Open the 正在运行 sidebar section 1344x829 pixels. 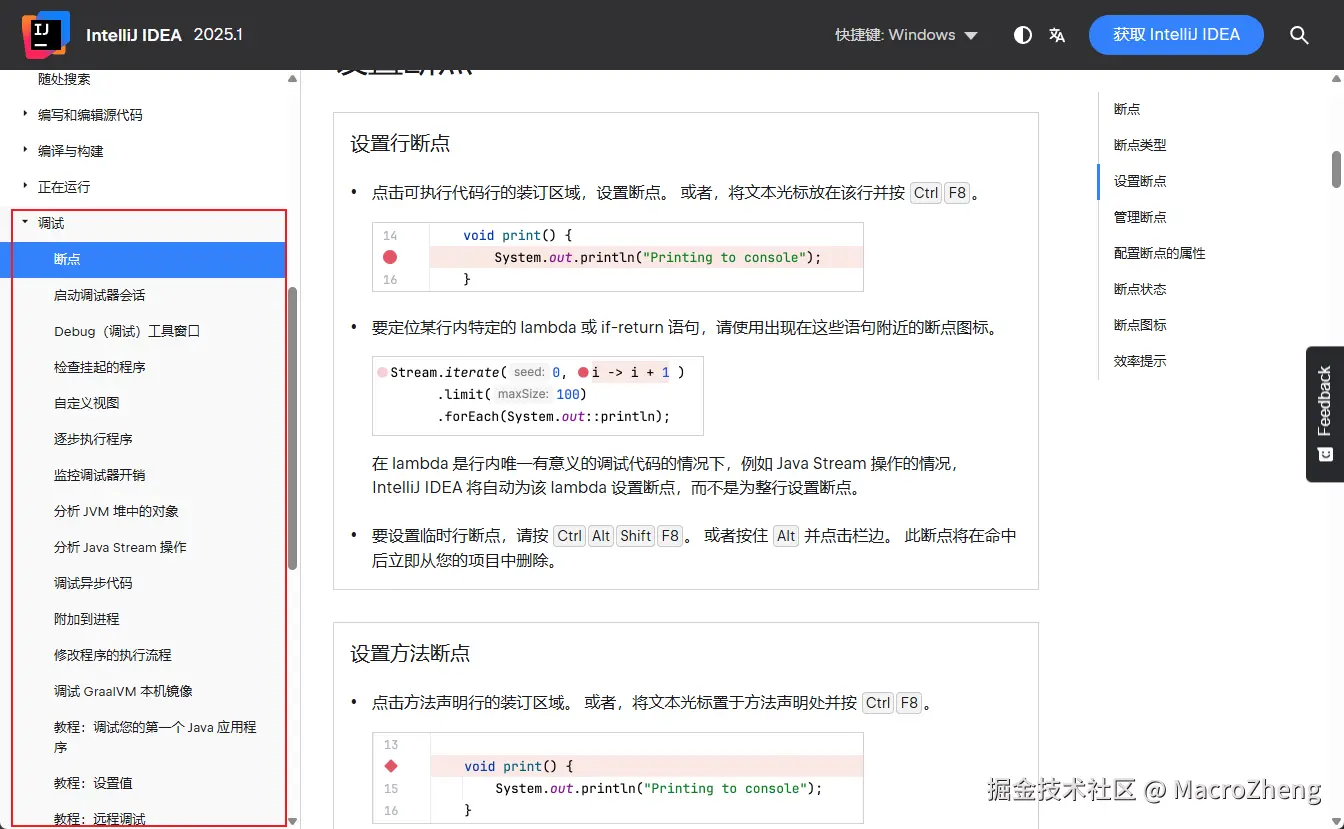tap(64, 187)
